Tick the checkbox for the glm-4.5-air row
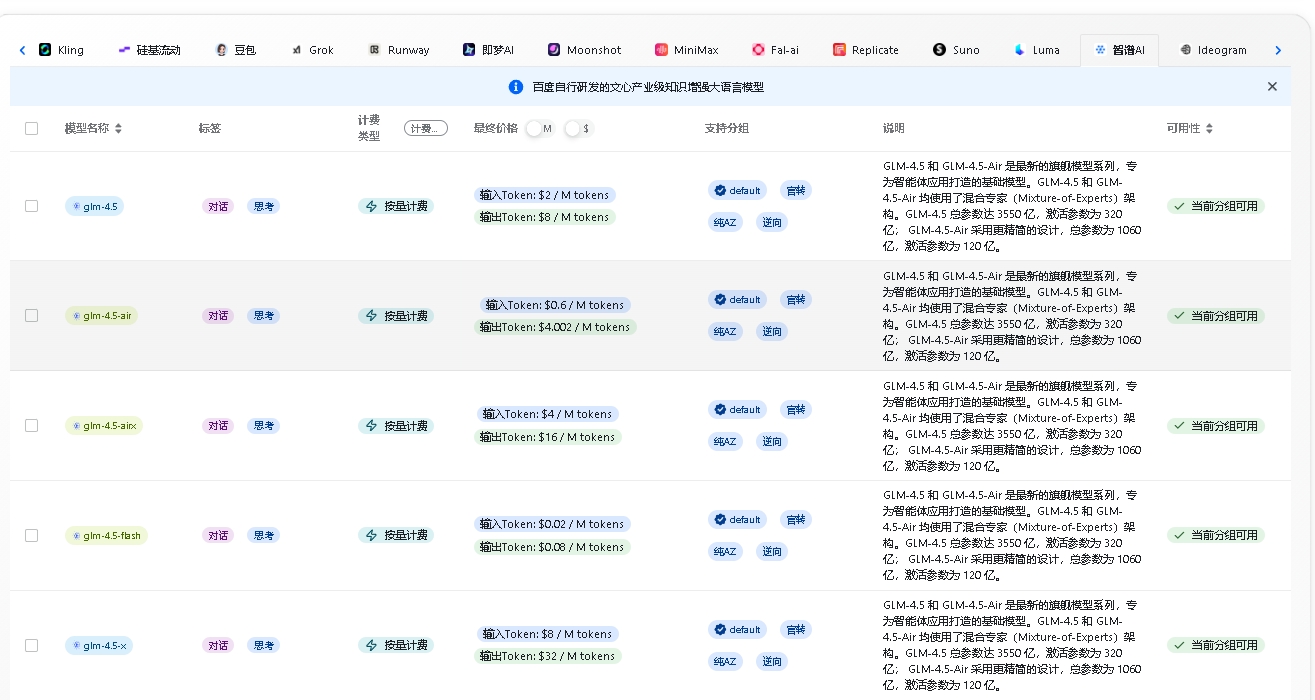1315x700 pixels. pos(31,316)
